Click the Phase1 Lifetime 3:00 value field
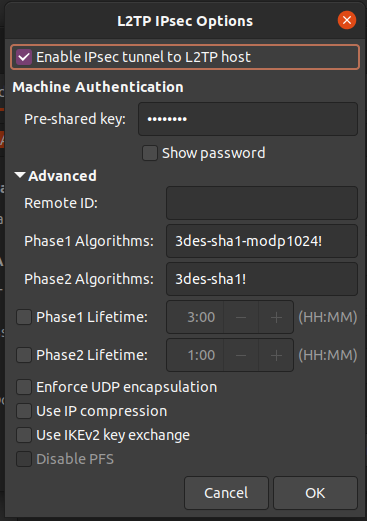This screenshot has width=367, height=521. [195, 317]
